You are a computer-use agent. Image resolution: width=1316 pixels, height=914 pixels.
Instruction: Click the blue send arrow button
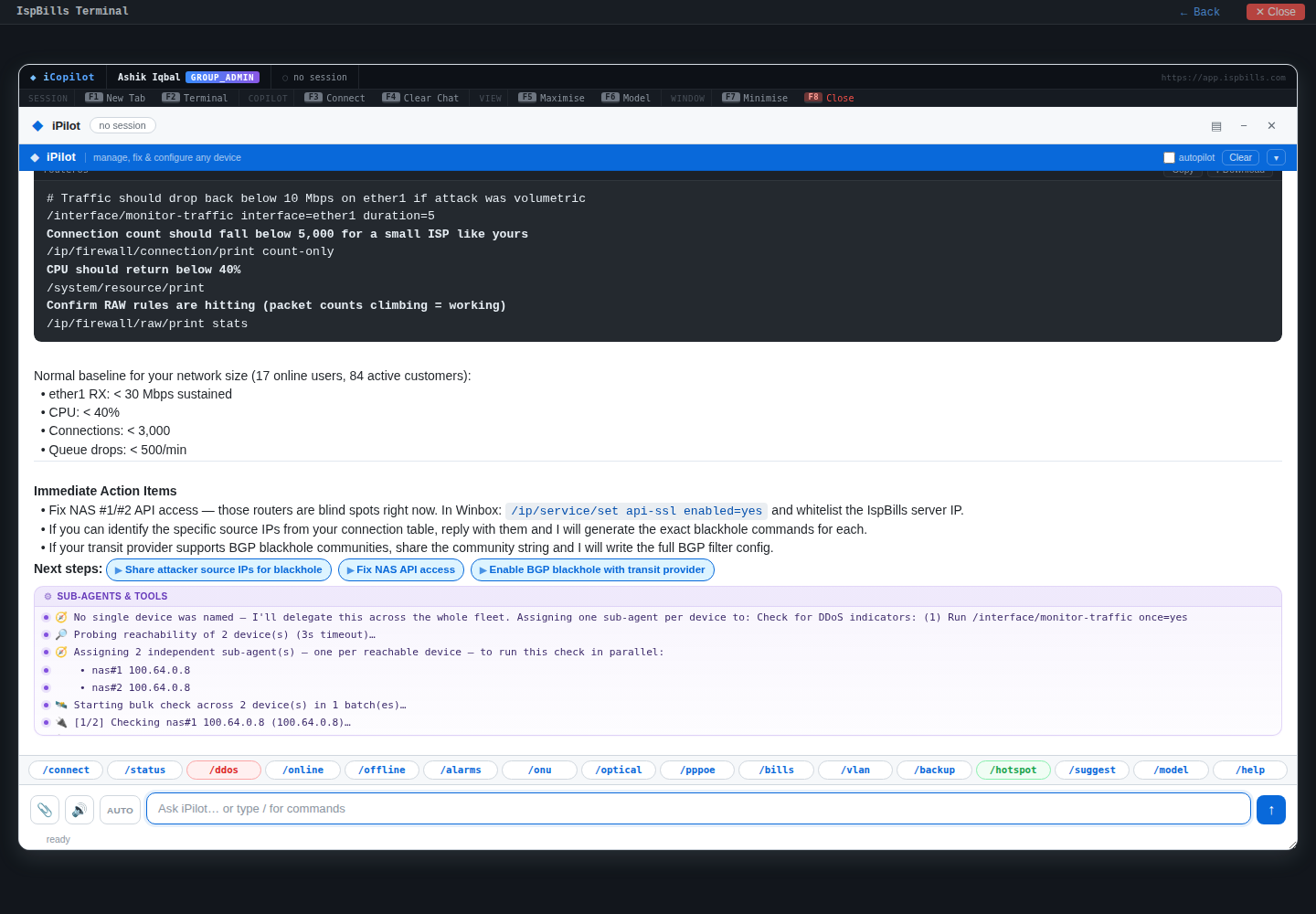[1271, 810]
